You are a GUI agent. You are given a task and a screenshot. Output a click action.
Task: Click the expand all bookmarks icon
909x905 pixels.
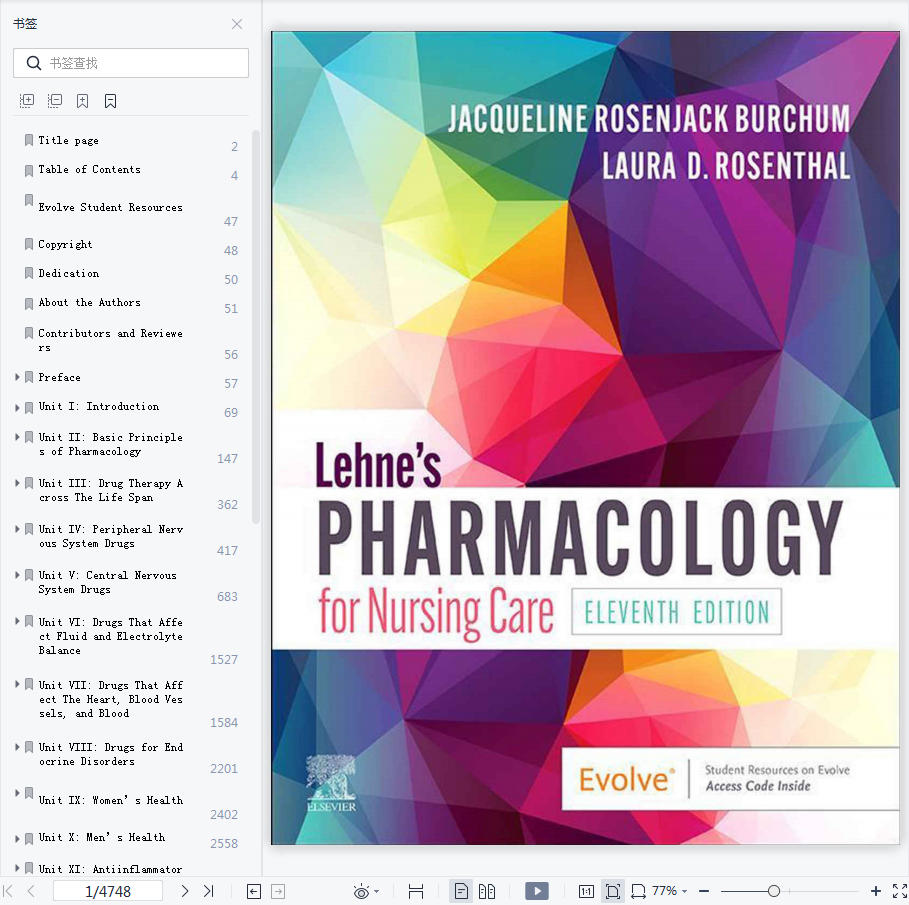[27, 101]
